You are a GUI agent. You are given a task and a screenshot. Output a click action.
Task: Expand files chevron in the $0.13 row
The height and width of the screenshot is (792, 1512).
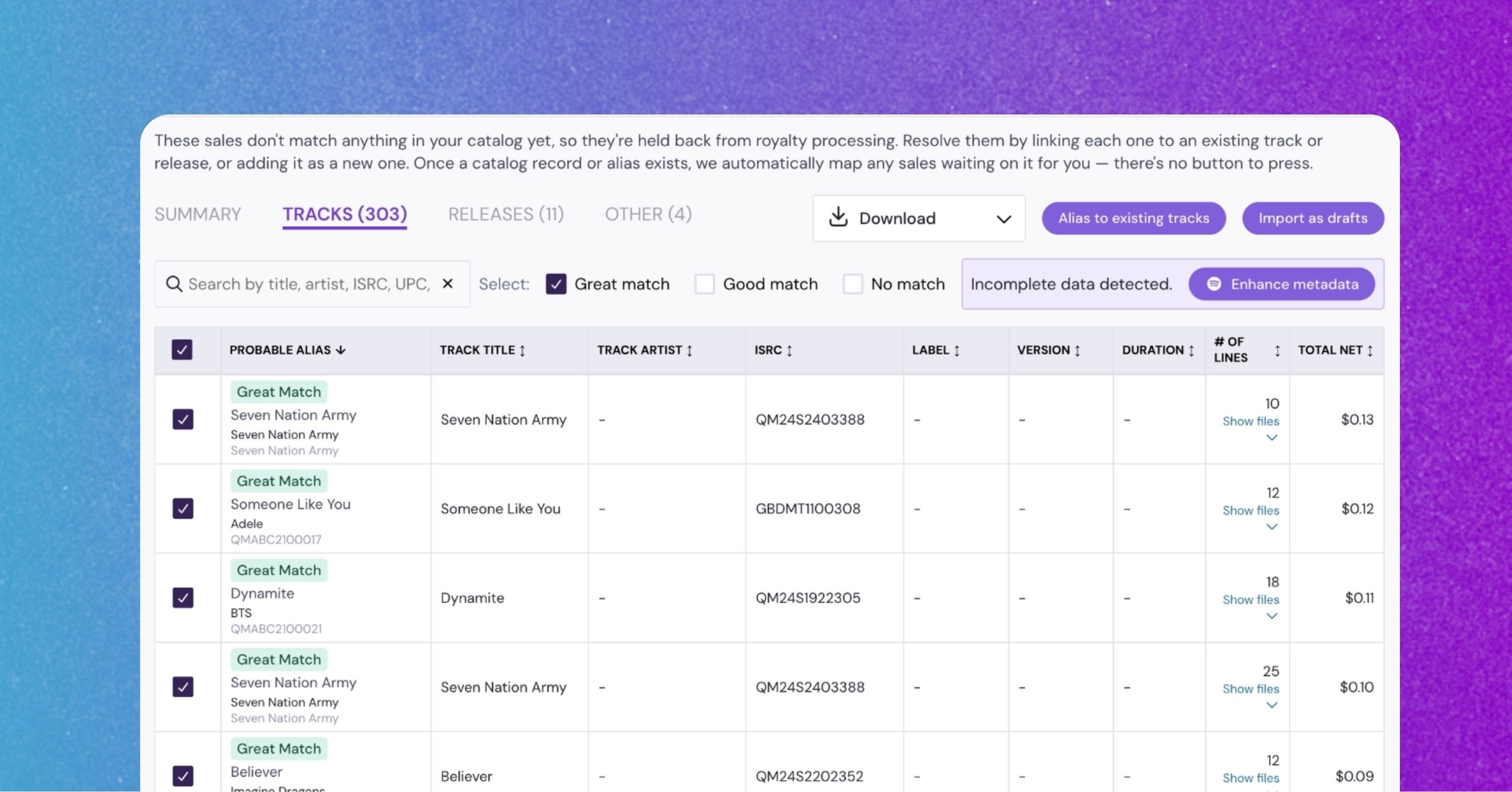coord(1271,438)
